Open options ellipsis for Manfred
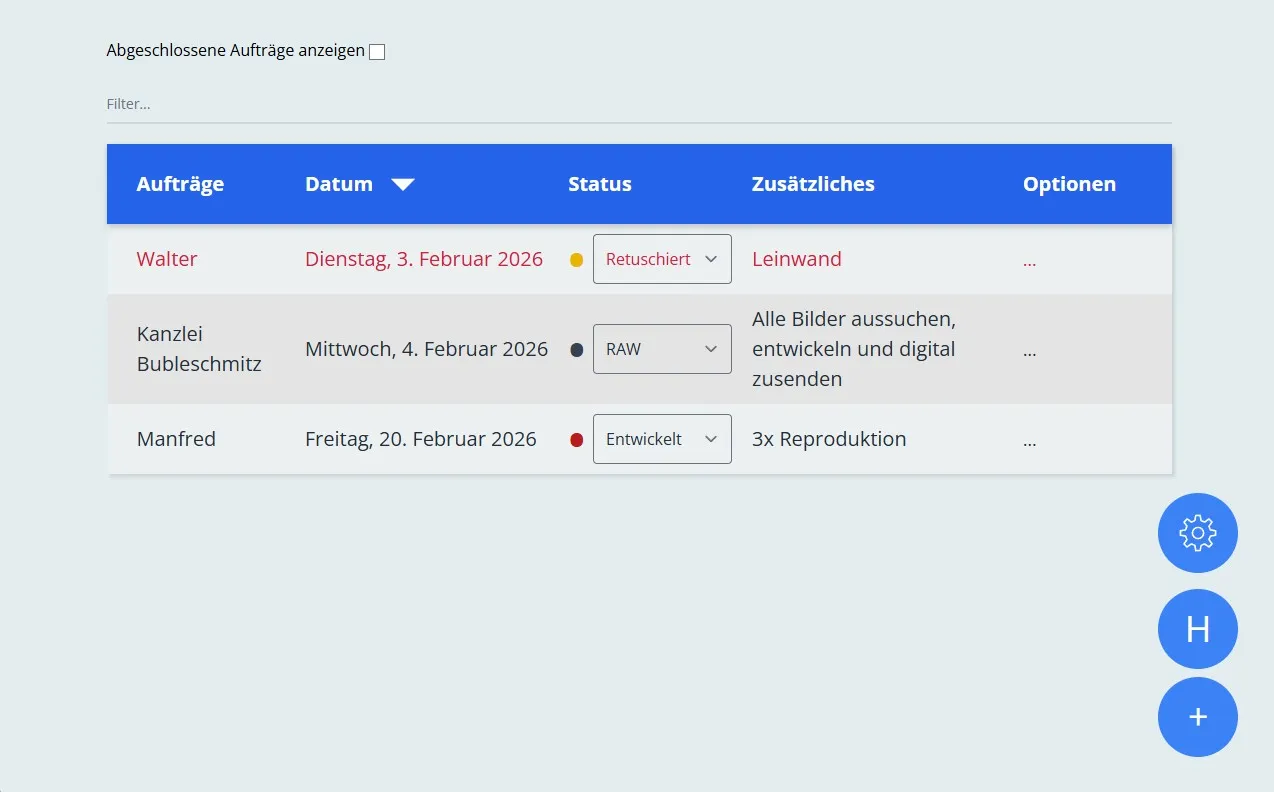 point(1029,440)
